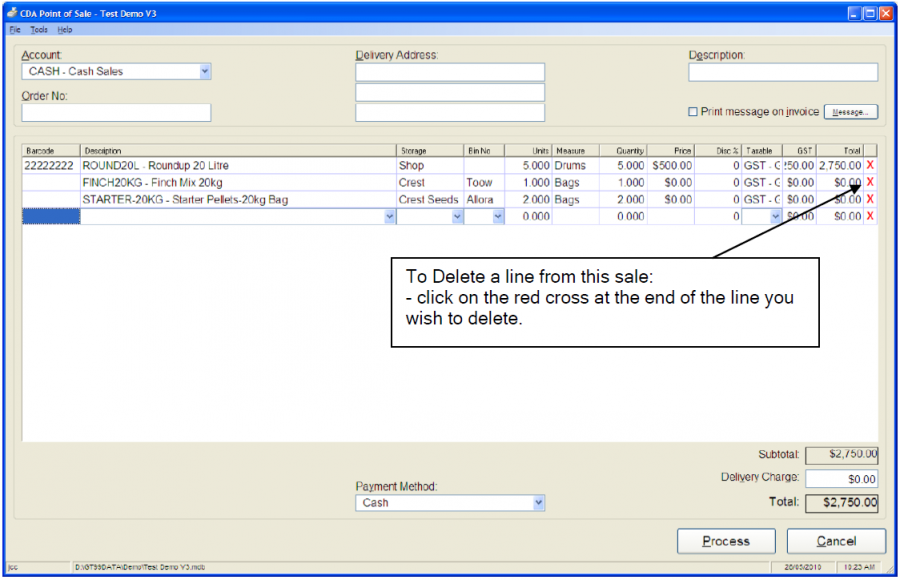900x580 pixels.
Task: Open the Help menu
Action: (x=64, y=29)
